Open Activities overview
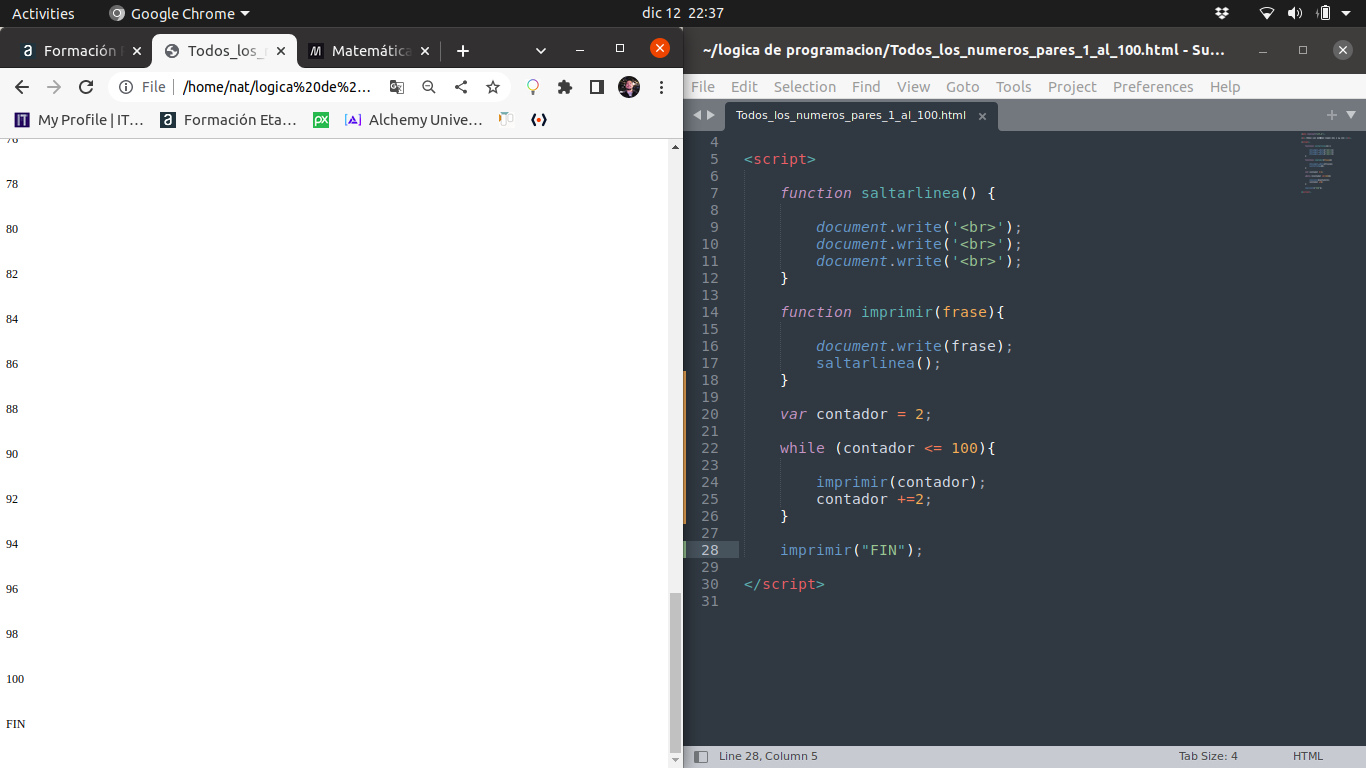 [x=43, y=14]
